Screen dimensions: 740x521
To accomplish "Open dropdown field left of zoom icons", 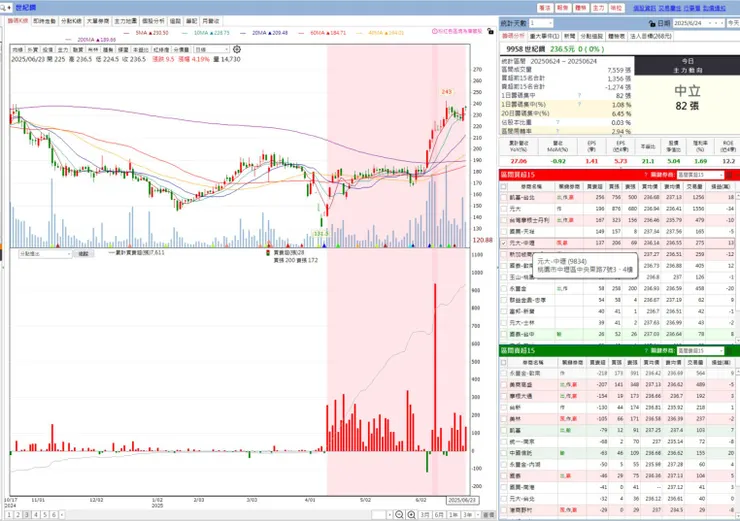I will [382, 515].
